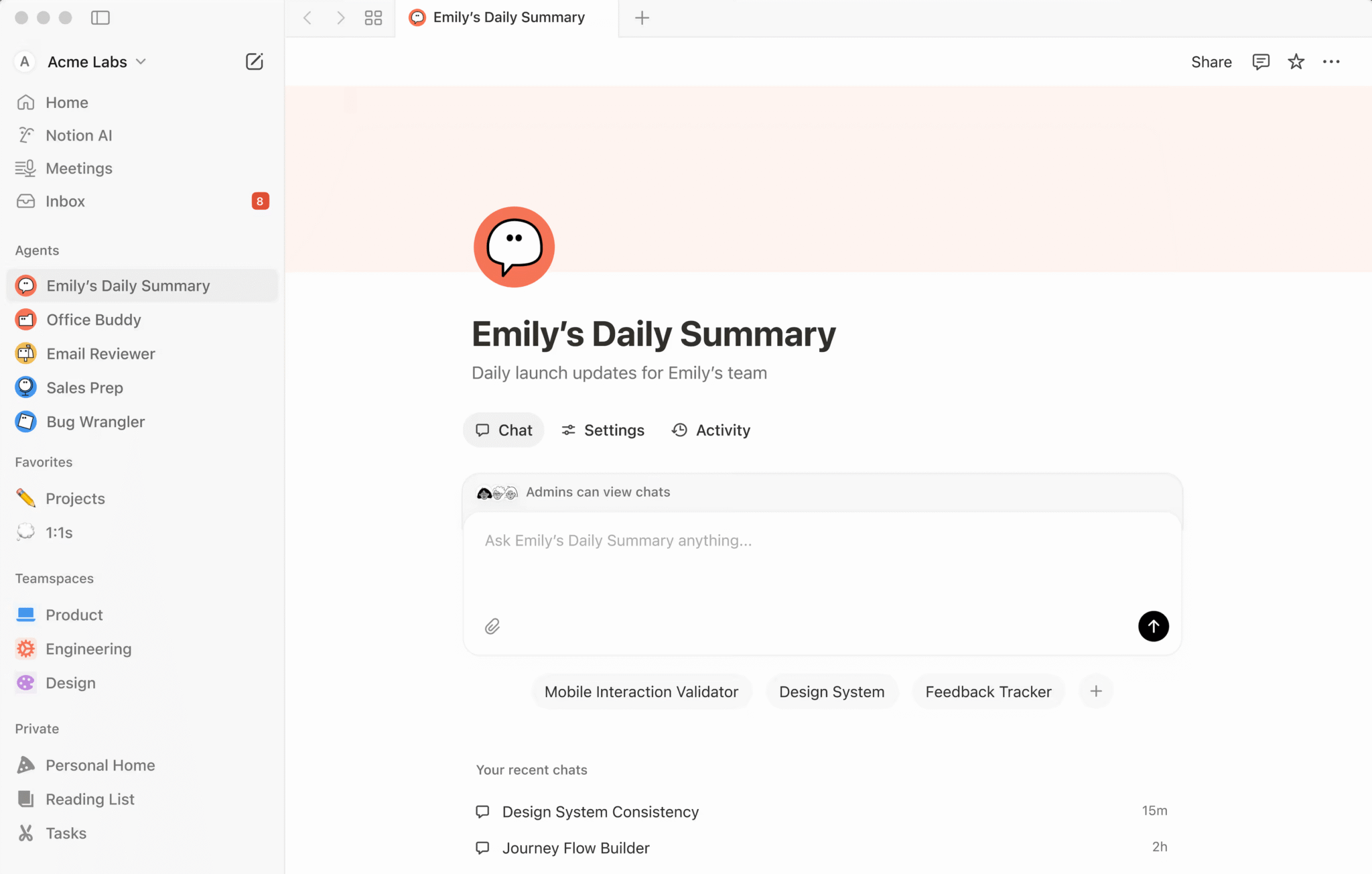Open Notion AI from the sidebar
This screenshot has width=1372, height=874.
point(78,135)
